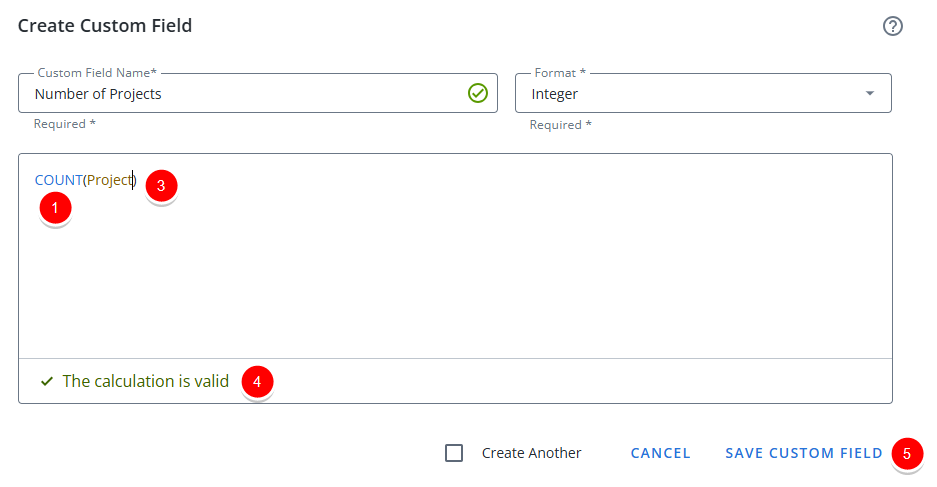Click SAVE CUSTOM FIELD

coord(804,453)
